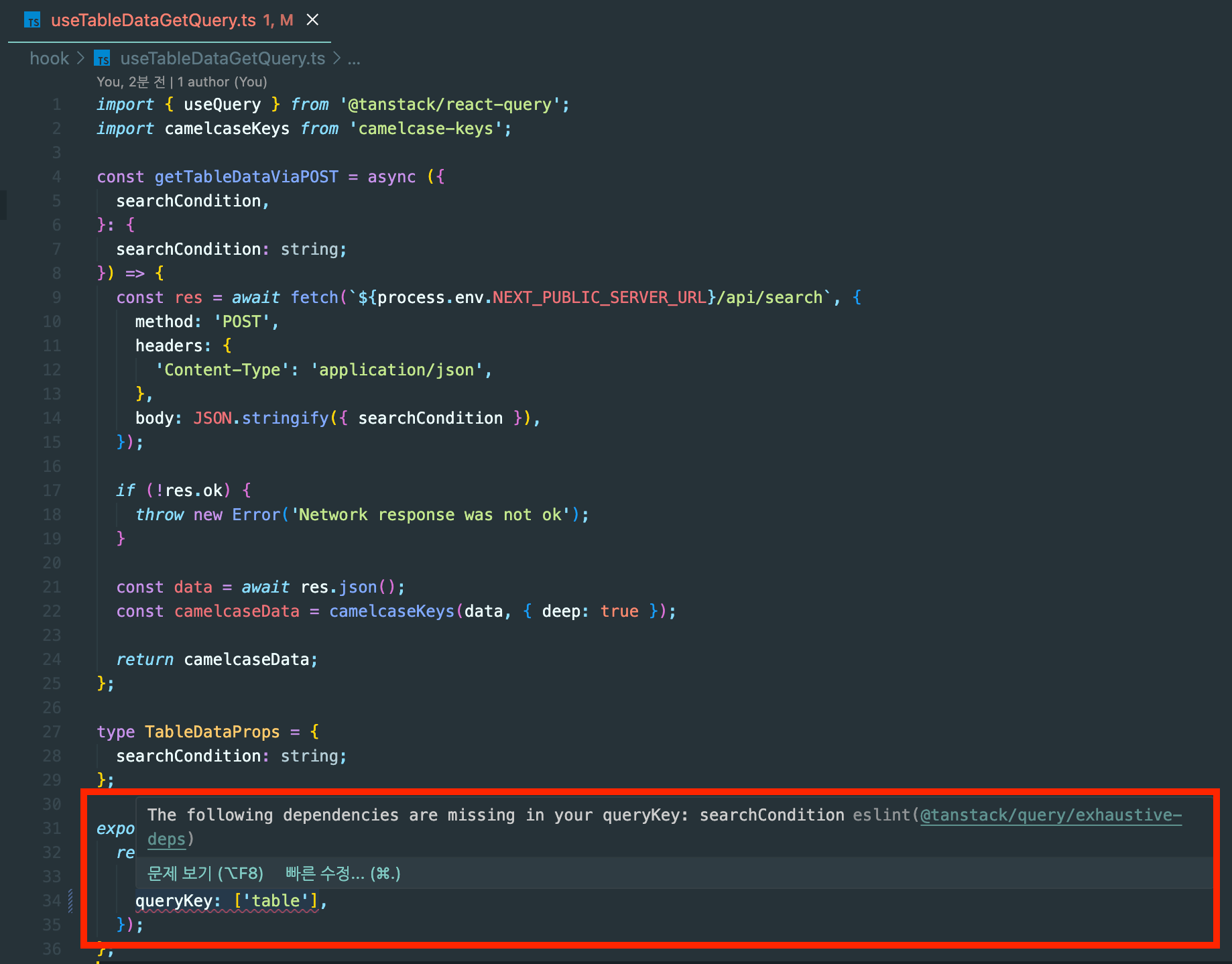Place cursor on getTableDataViaPOST function name
Viewport: 1232px width, 964px height.
(246, 177)
